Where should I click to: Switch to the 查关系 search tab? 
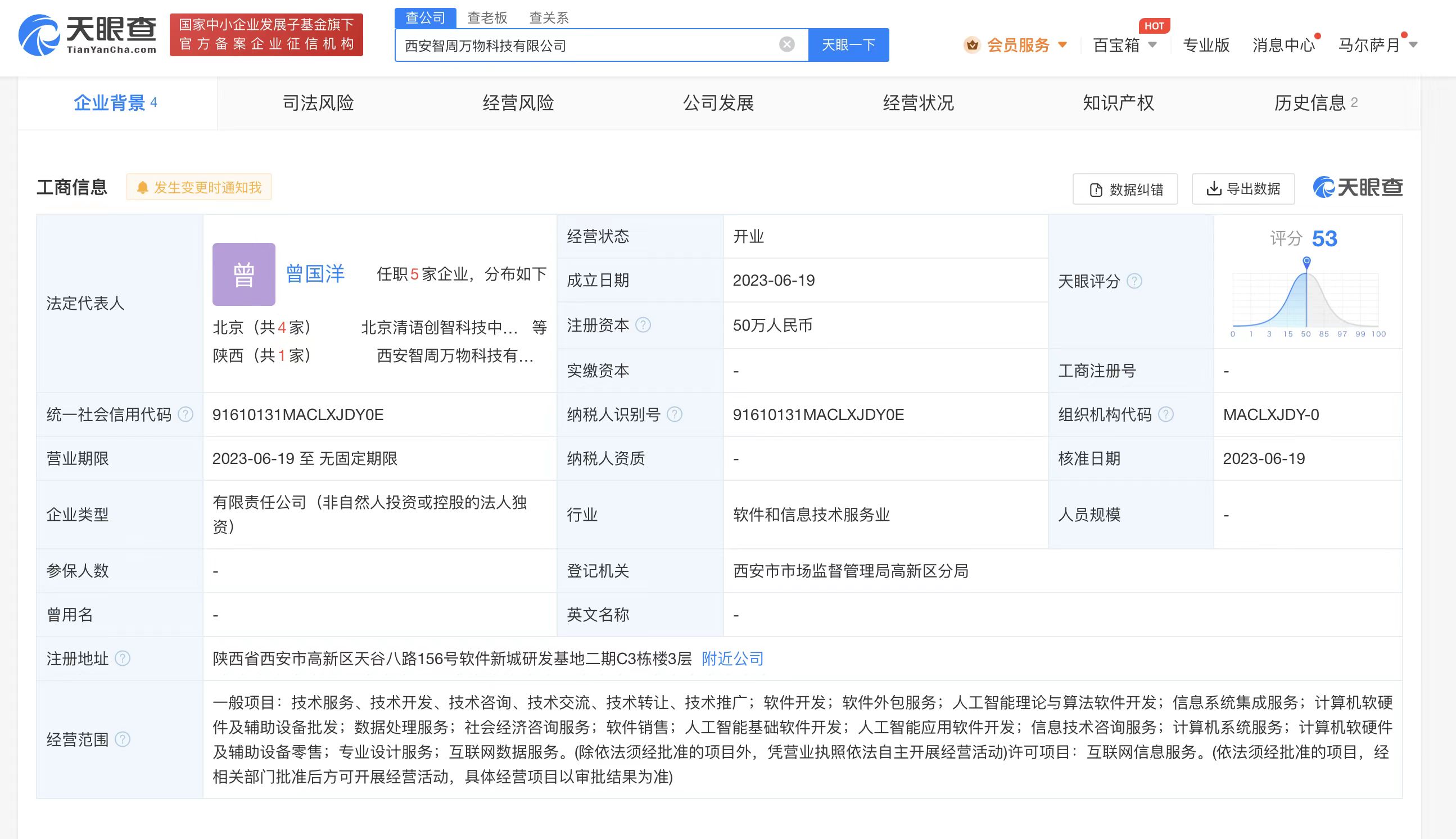point(549,18)
